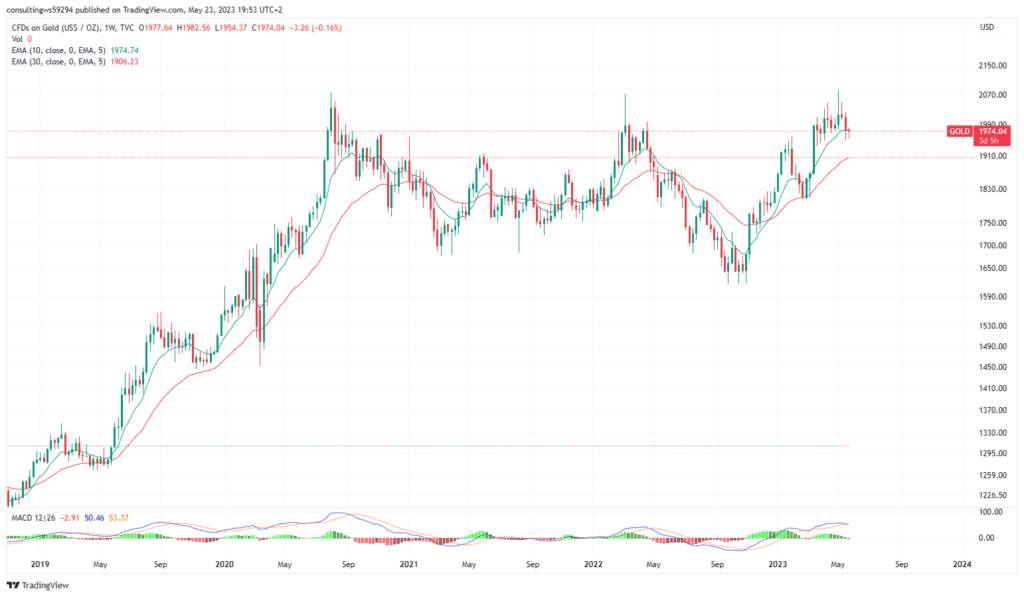
Task: Click the EMA 10 value 1974.74
Action: coord(120,49)
